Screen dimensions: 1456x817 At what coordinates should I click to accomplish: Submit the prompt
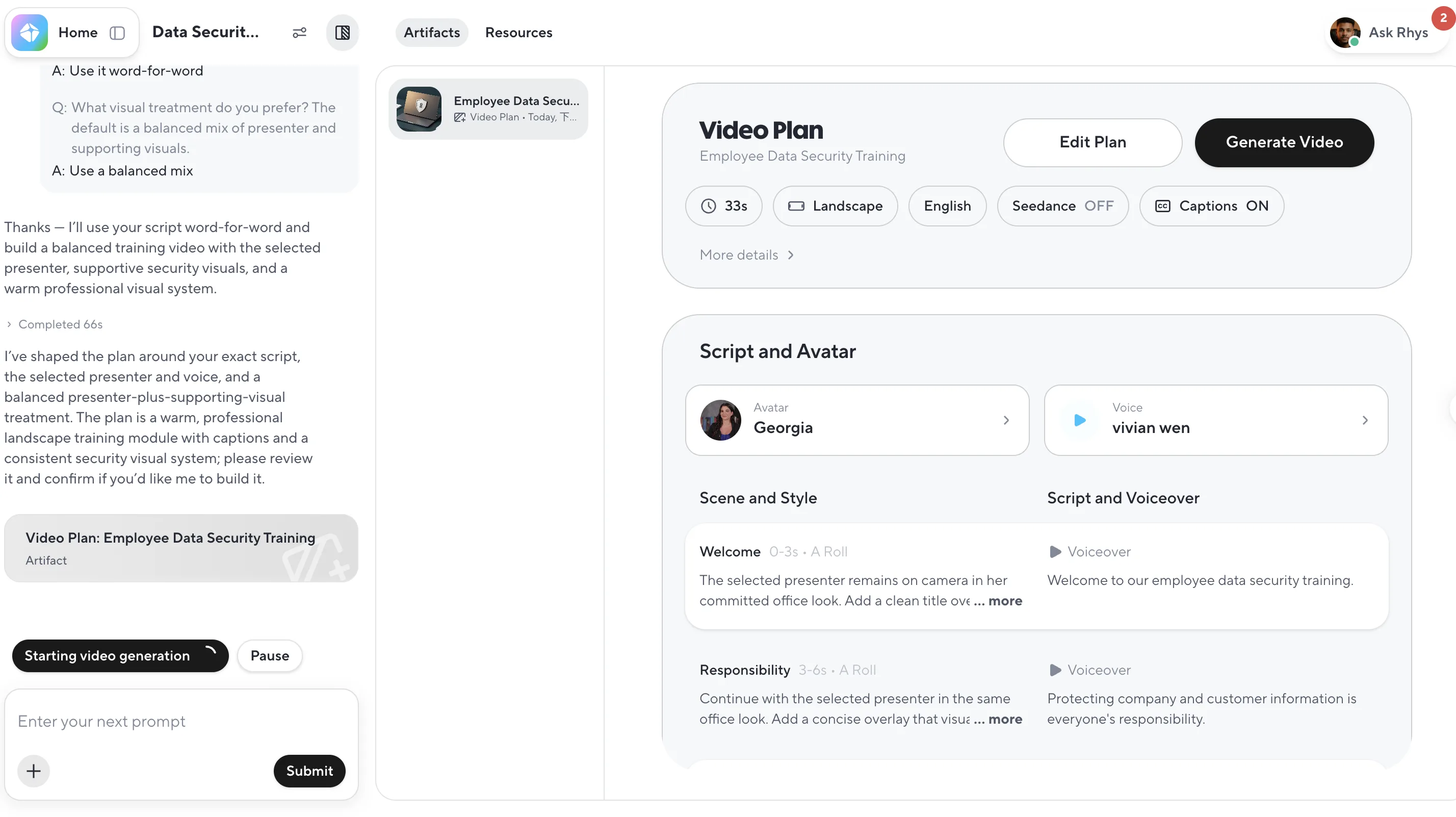click(309, 771)
